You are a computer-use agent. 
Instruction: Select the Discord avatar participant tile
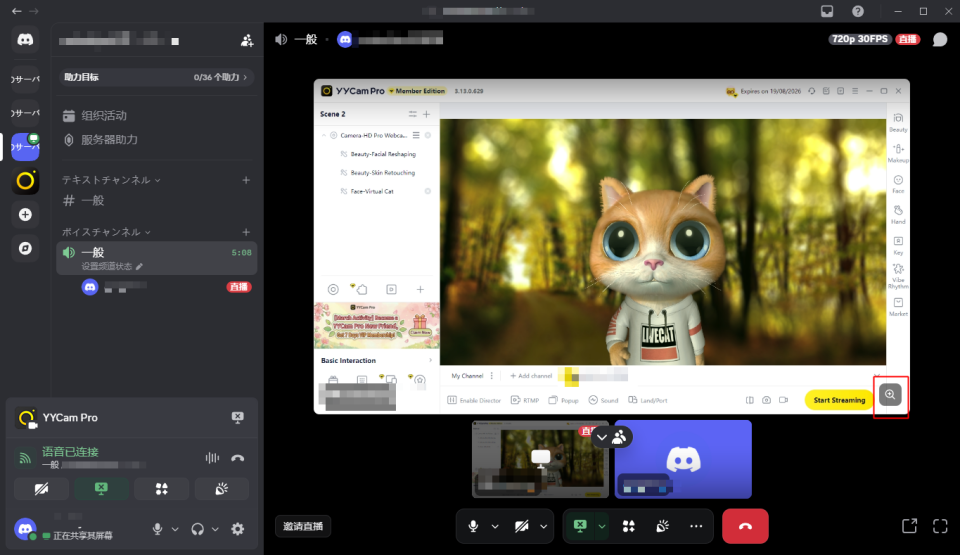coord(683,459)
